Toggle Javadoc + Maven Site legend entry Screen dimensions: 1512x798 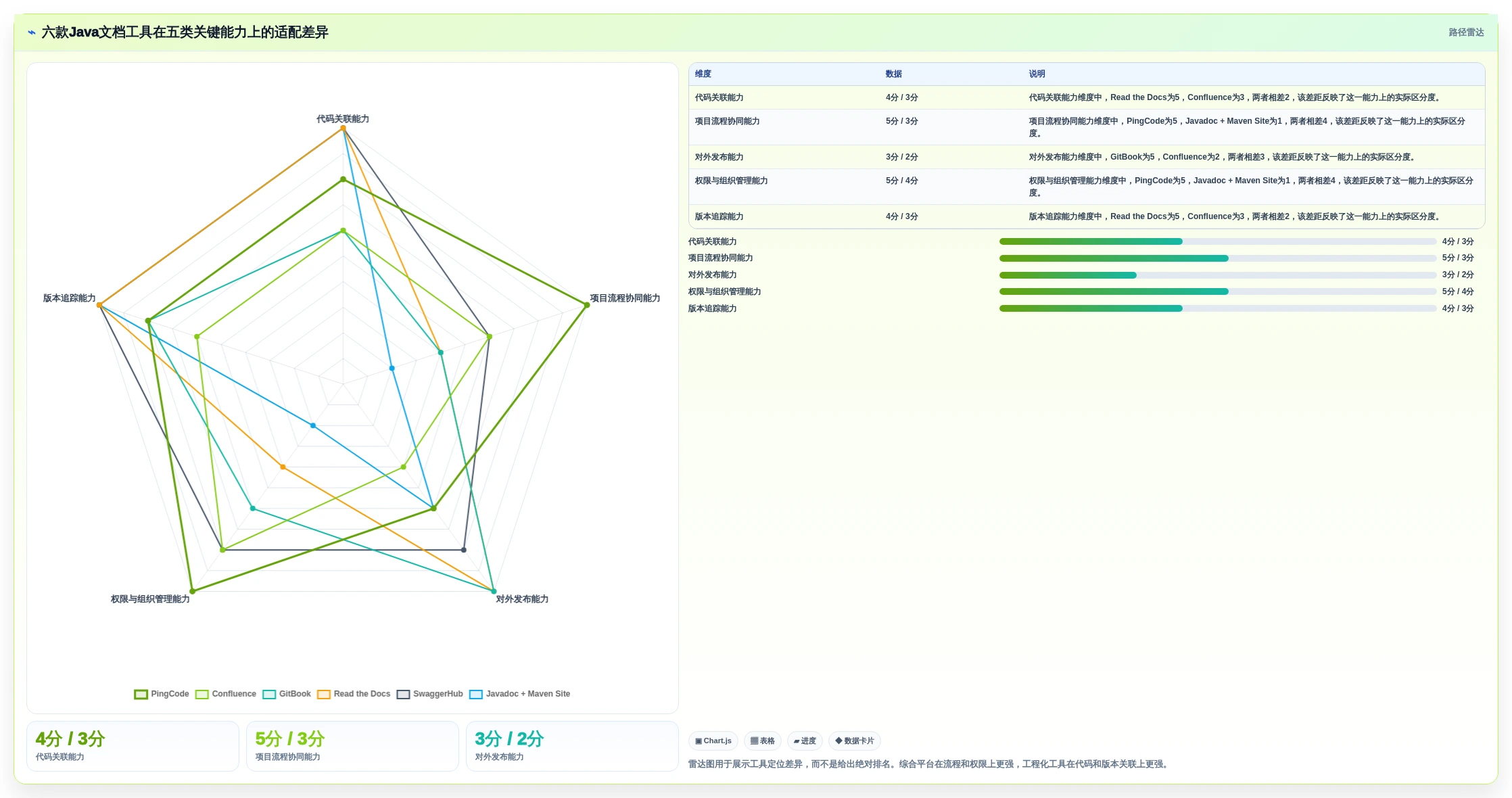[x=520, y=694]
